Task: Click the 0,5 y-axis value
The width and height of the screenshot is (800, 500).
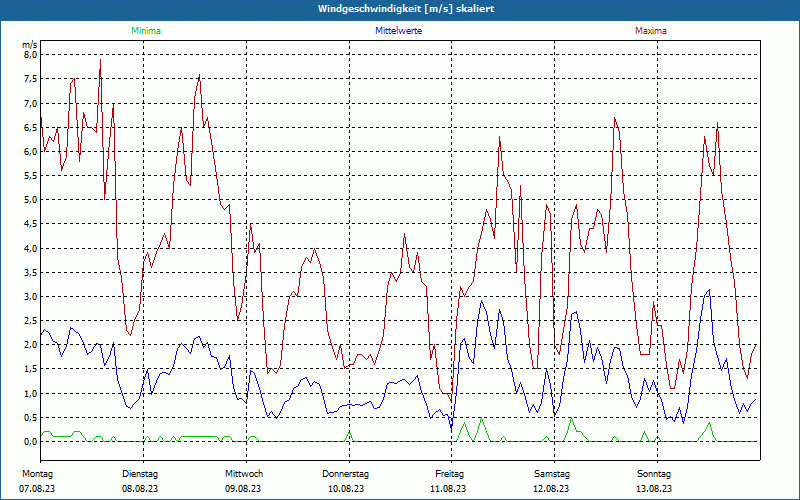Action: click(x=31, y=418)
